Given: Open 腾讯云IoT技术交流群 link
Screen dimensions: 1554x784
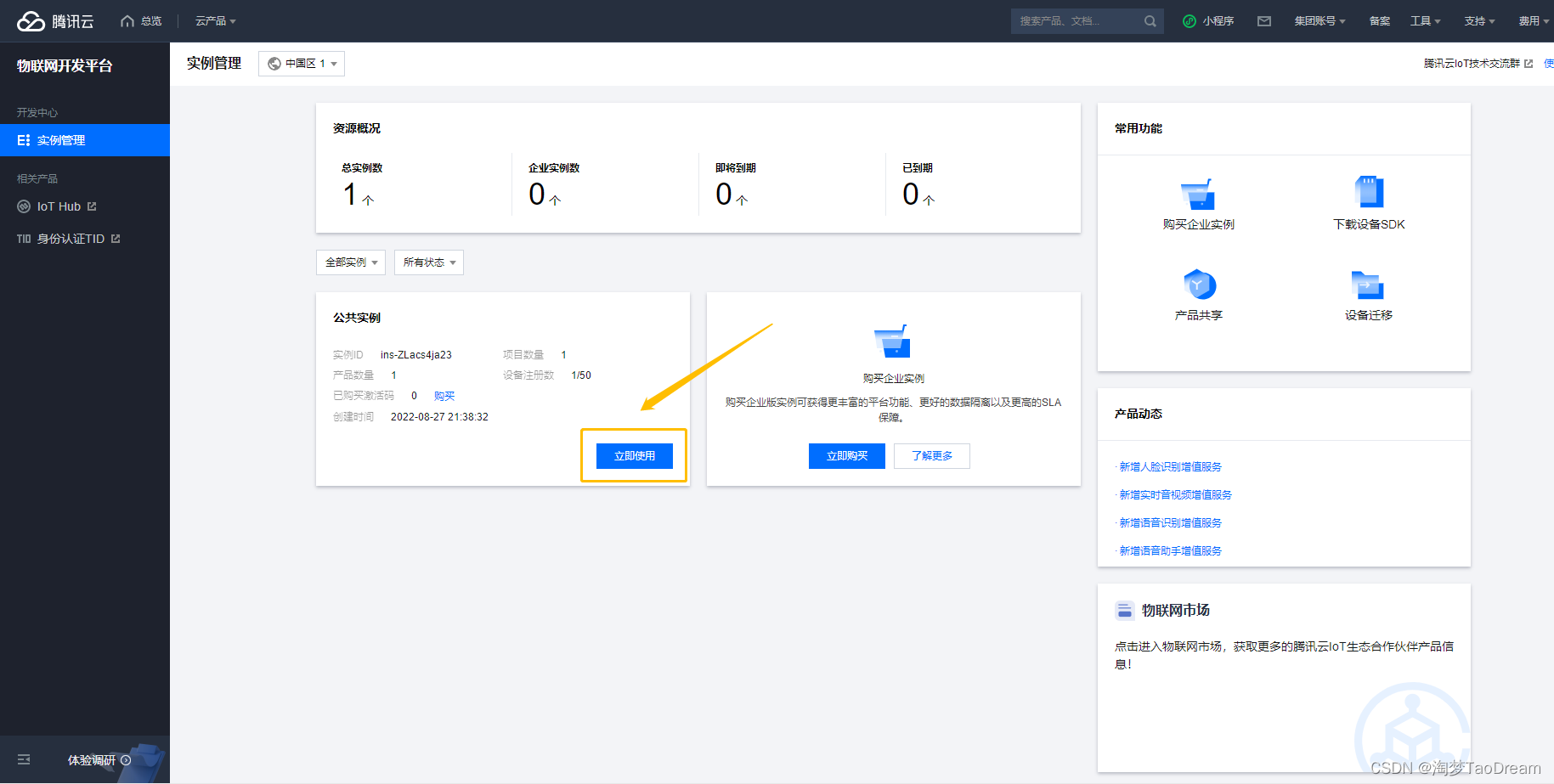Looking at the screenshot, I should (1472, 64).
